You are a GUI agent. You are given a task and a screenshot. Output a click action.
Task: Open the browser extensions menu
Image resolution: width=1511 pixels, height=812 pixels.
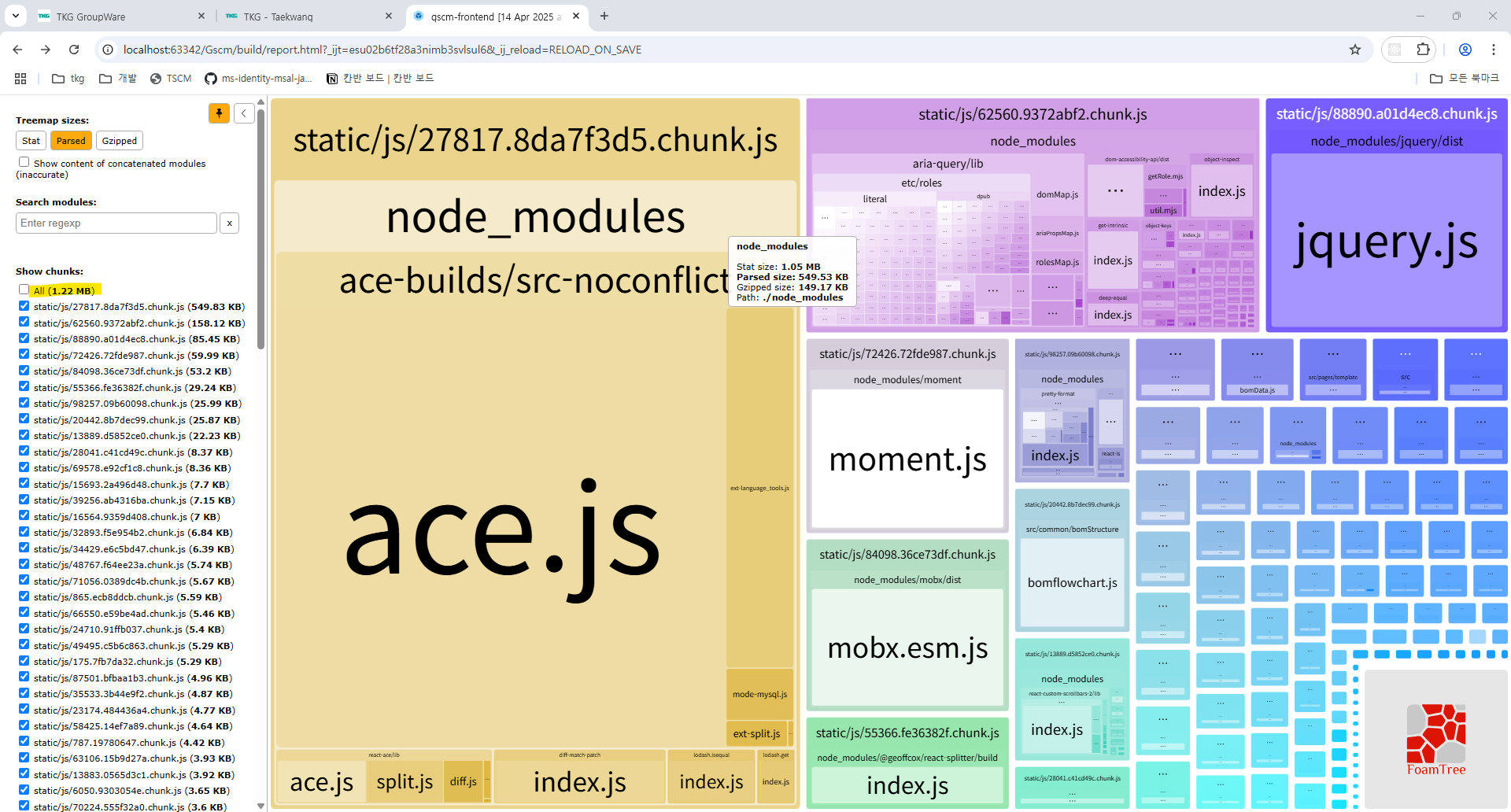(1423, 50)
